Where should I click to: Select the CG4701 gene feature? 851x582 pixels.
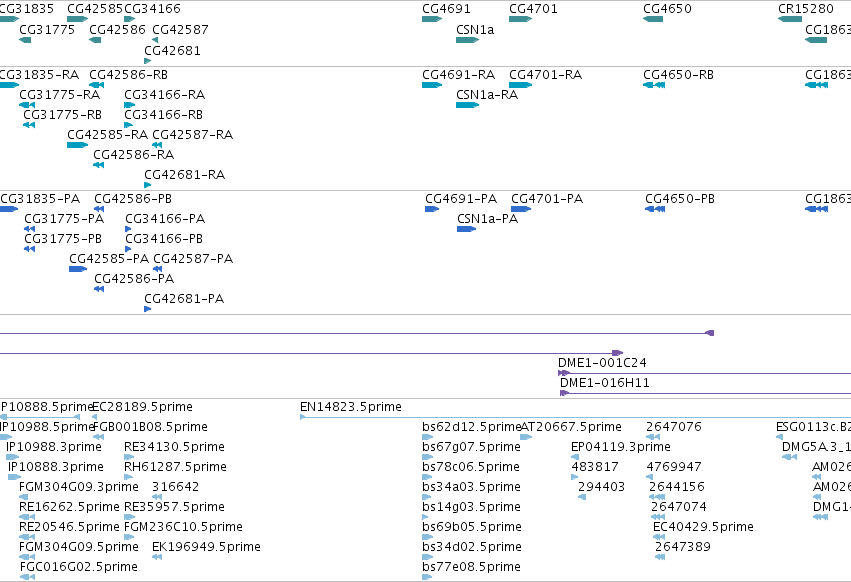pos(520,19)
